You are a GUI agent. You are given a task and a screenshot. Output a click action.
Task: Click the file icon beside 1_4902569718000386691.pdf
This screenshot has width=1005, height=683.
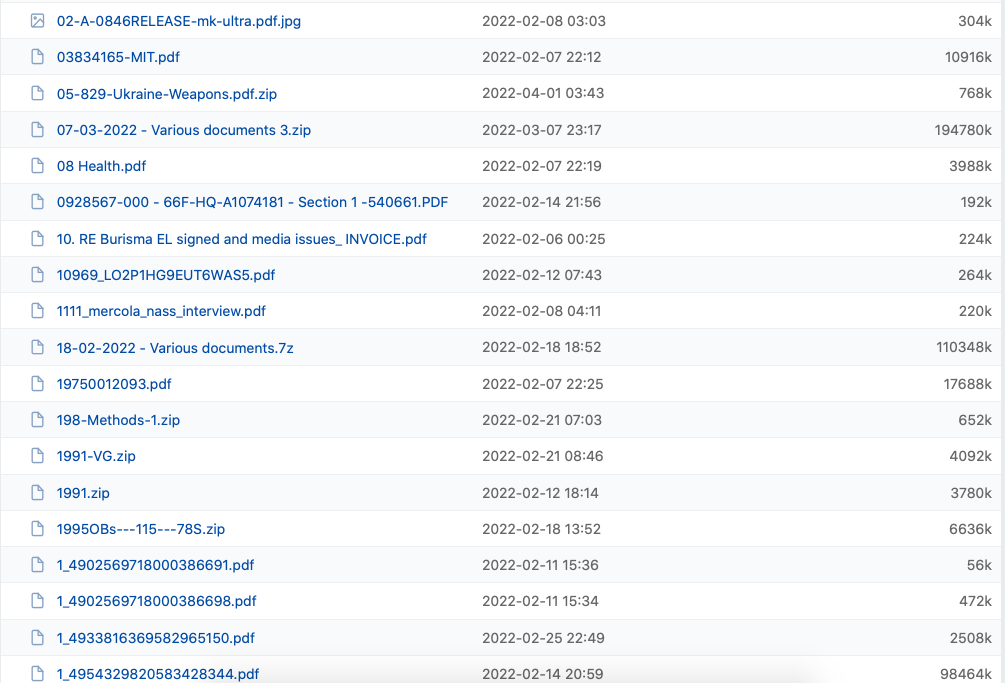point(37,564)
